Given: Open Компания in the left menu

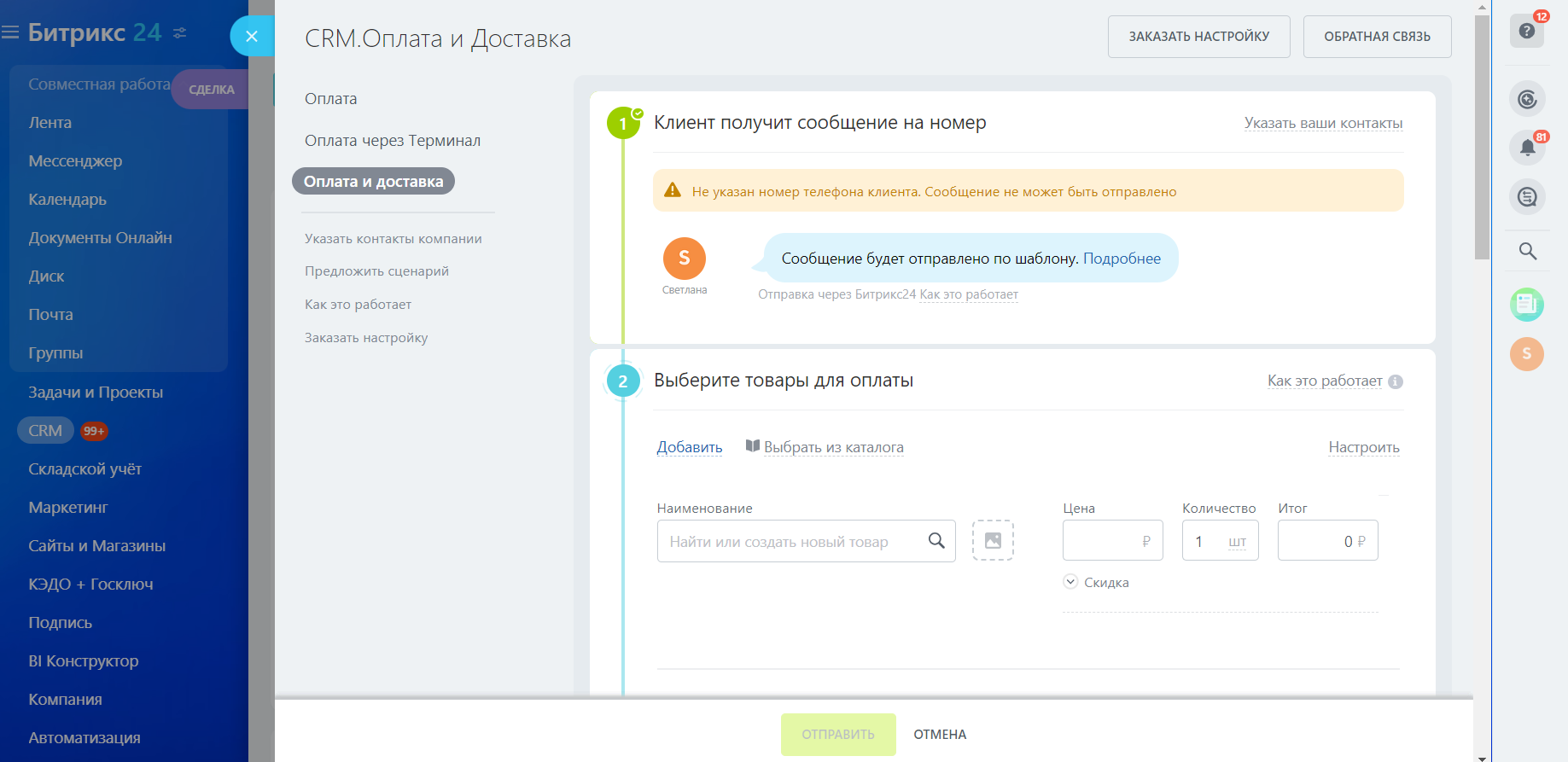Looking at the screenshot, I should pos(65,700).
